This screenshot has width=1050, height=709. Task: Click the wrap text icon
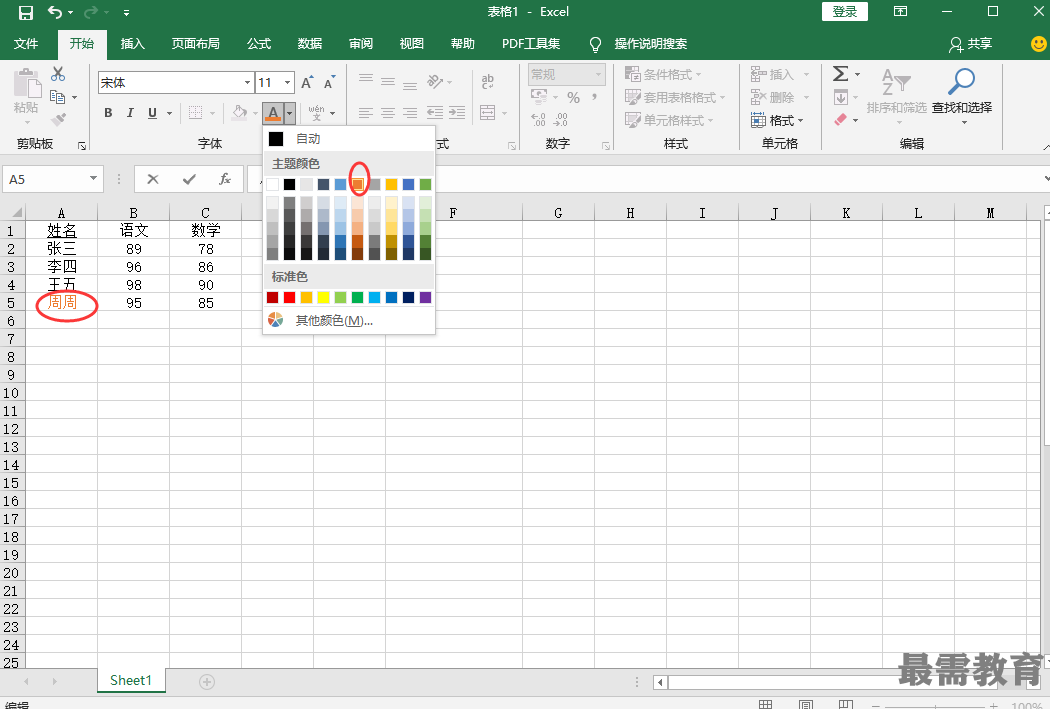coord(488,82)
